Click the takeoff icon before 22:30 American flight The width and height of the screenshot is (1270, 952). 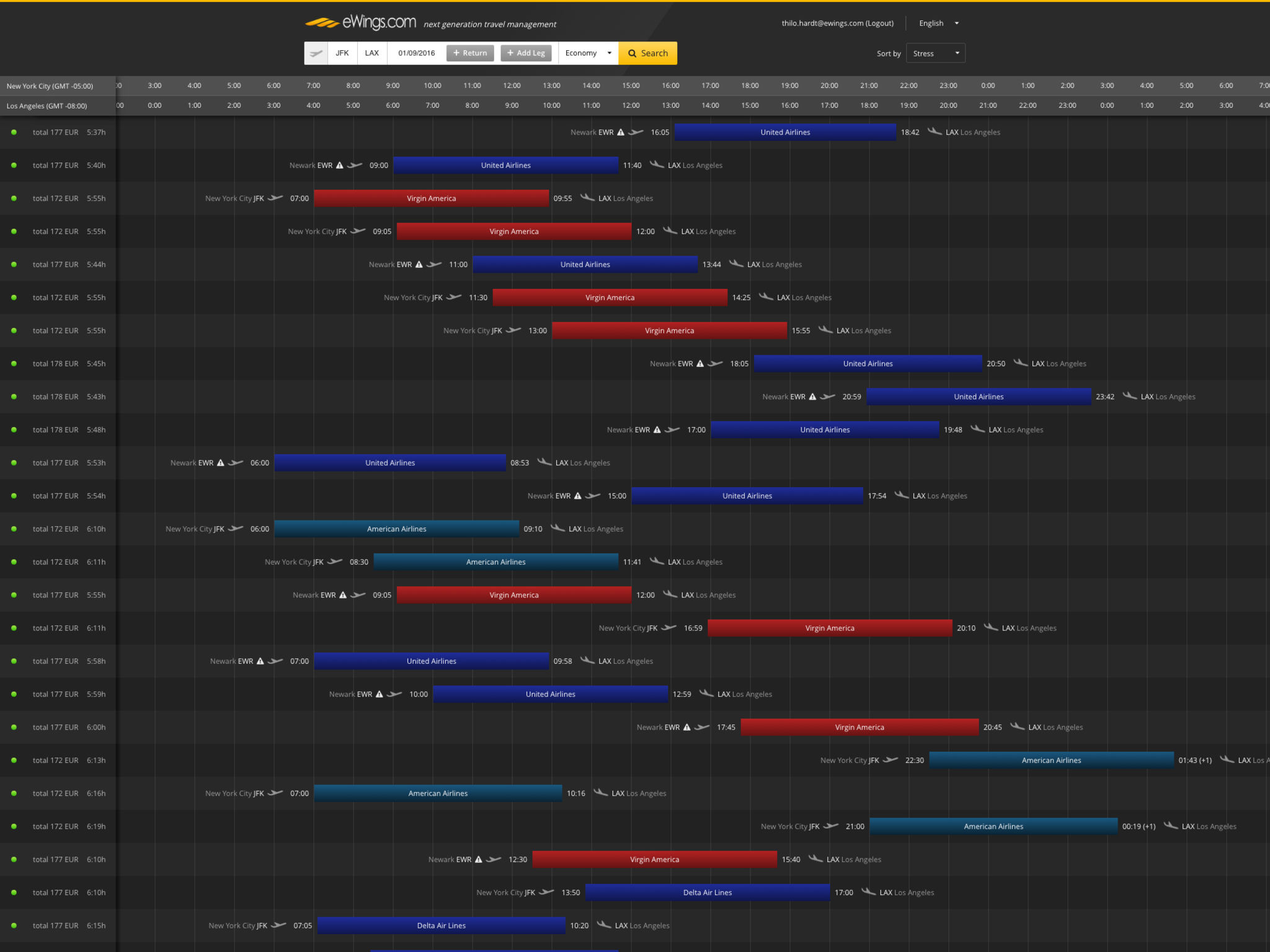click(x=890, y=760)
